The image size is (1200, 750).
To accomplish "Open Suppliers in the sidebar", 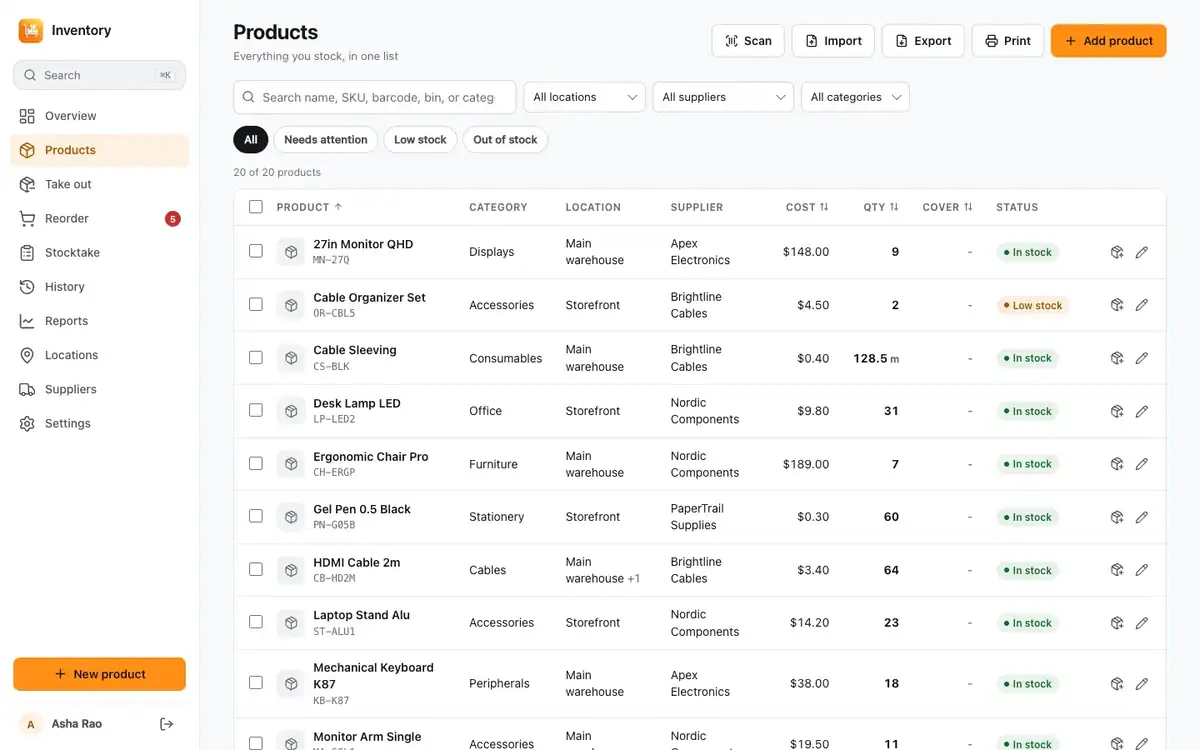I will point(99,389).
